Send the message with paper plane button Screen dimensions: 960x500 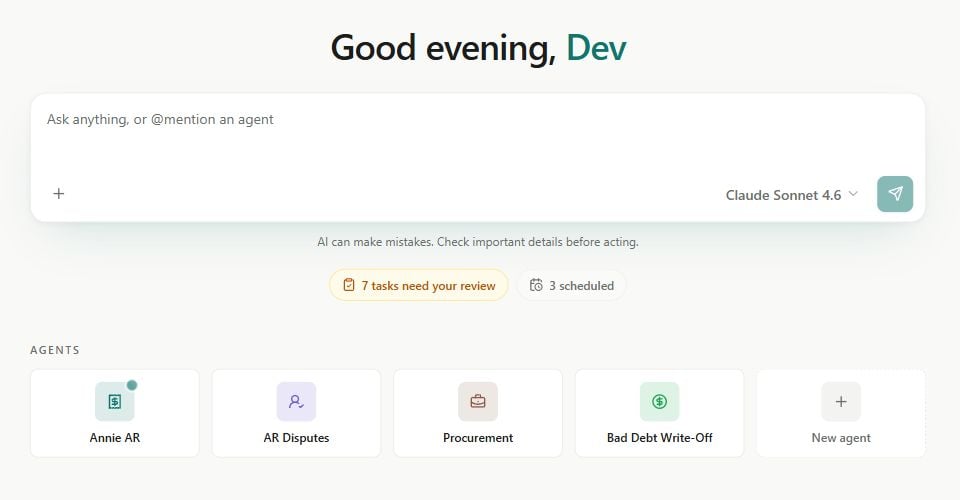[894, 194]
